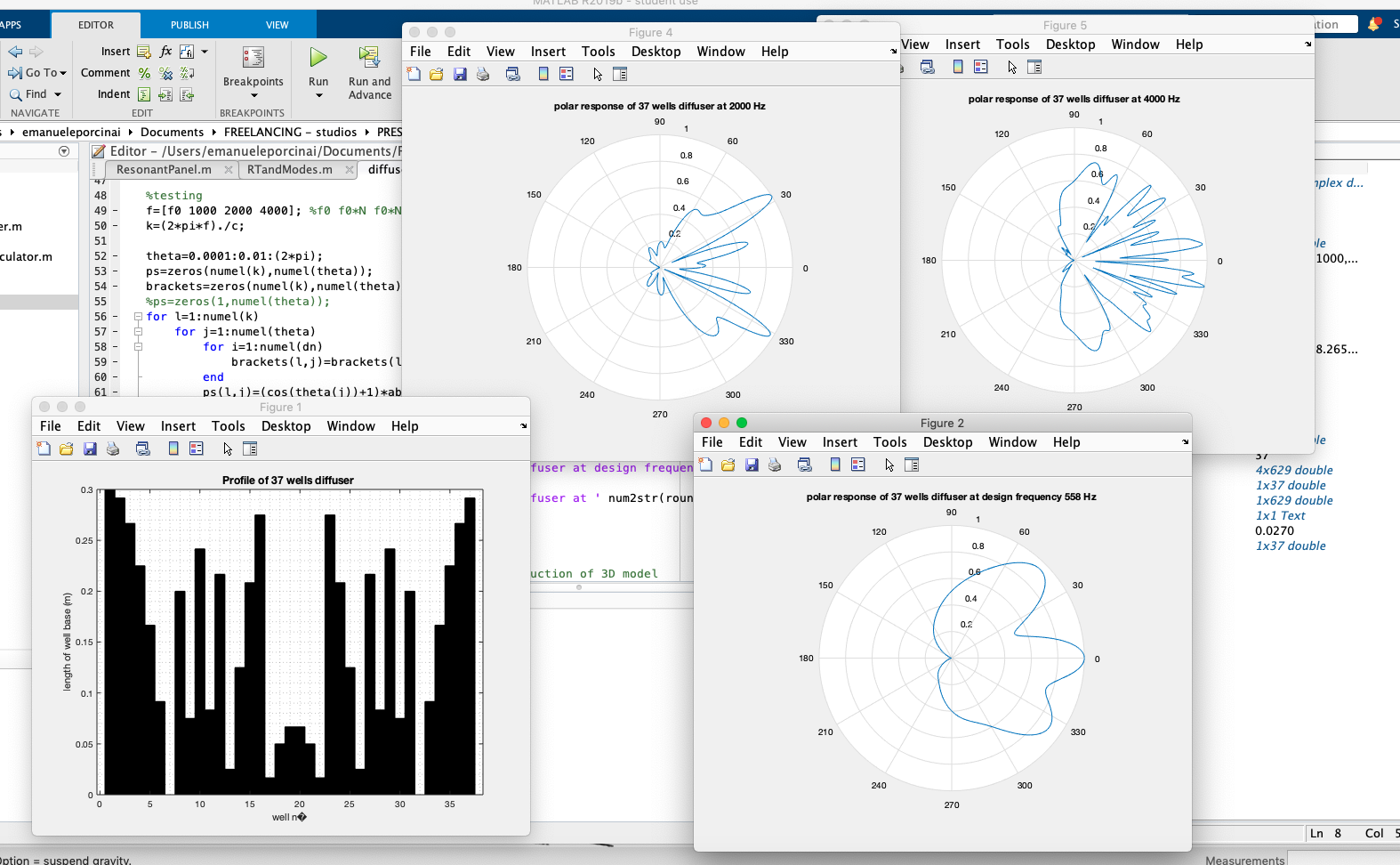Open the ResonantPanel.m editor tab

[164, 170]
